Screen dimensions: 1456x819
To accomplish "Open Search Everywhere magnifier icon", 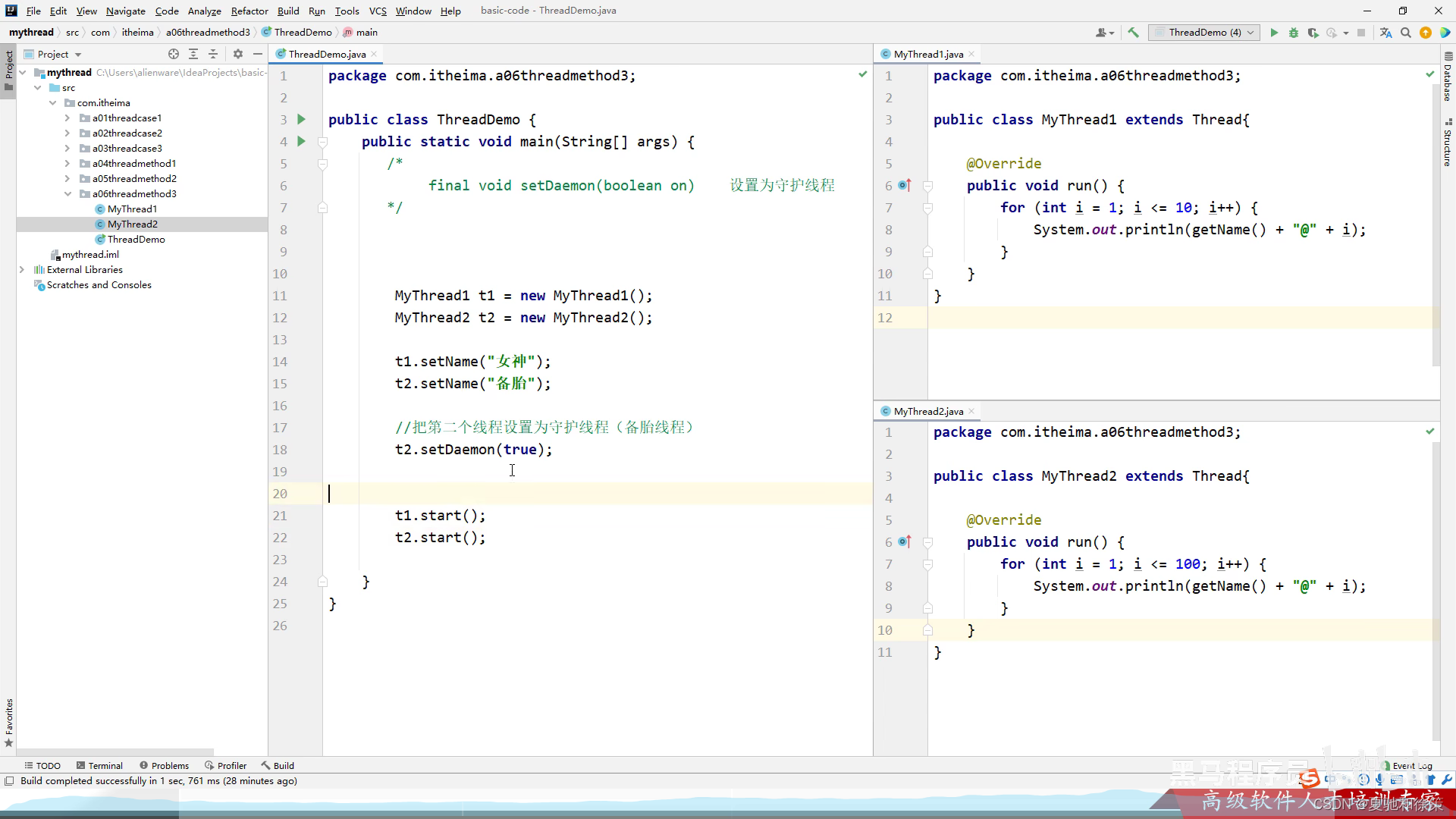I will 1405,33.
